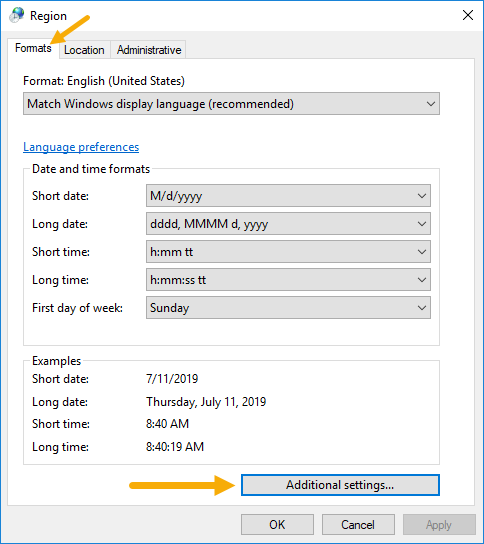Open the Short time format combo box
This screenshot has width=484, height=544.
click(x=288, y=252)
